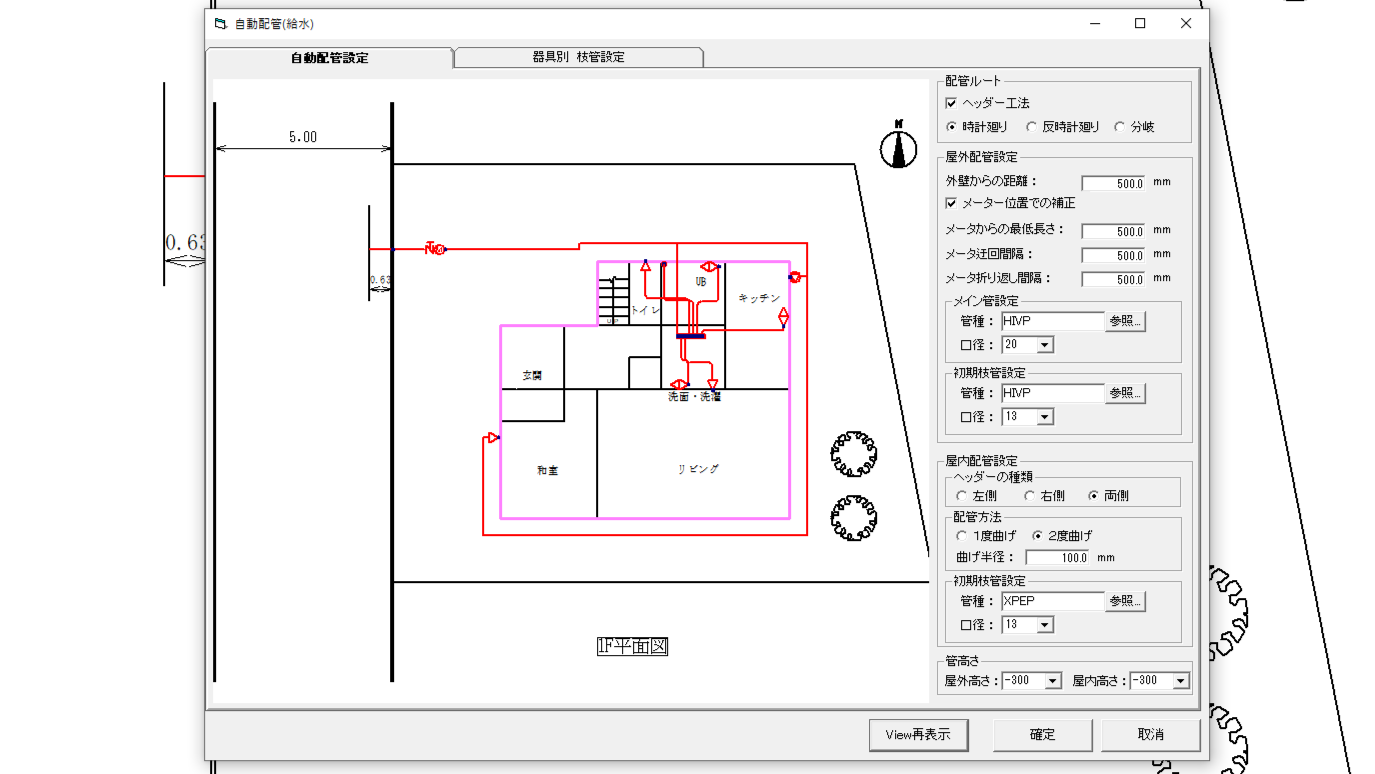Click the upper tree symbol in the yard
The width and height of the screenshot is (1375, 774).
pyautogui.click(x=854, y=455)
